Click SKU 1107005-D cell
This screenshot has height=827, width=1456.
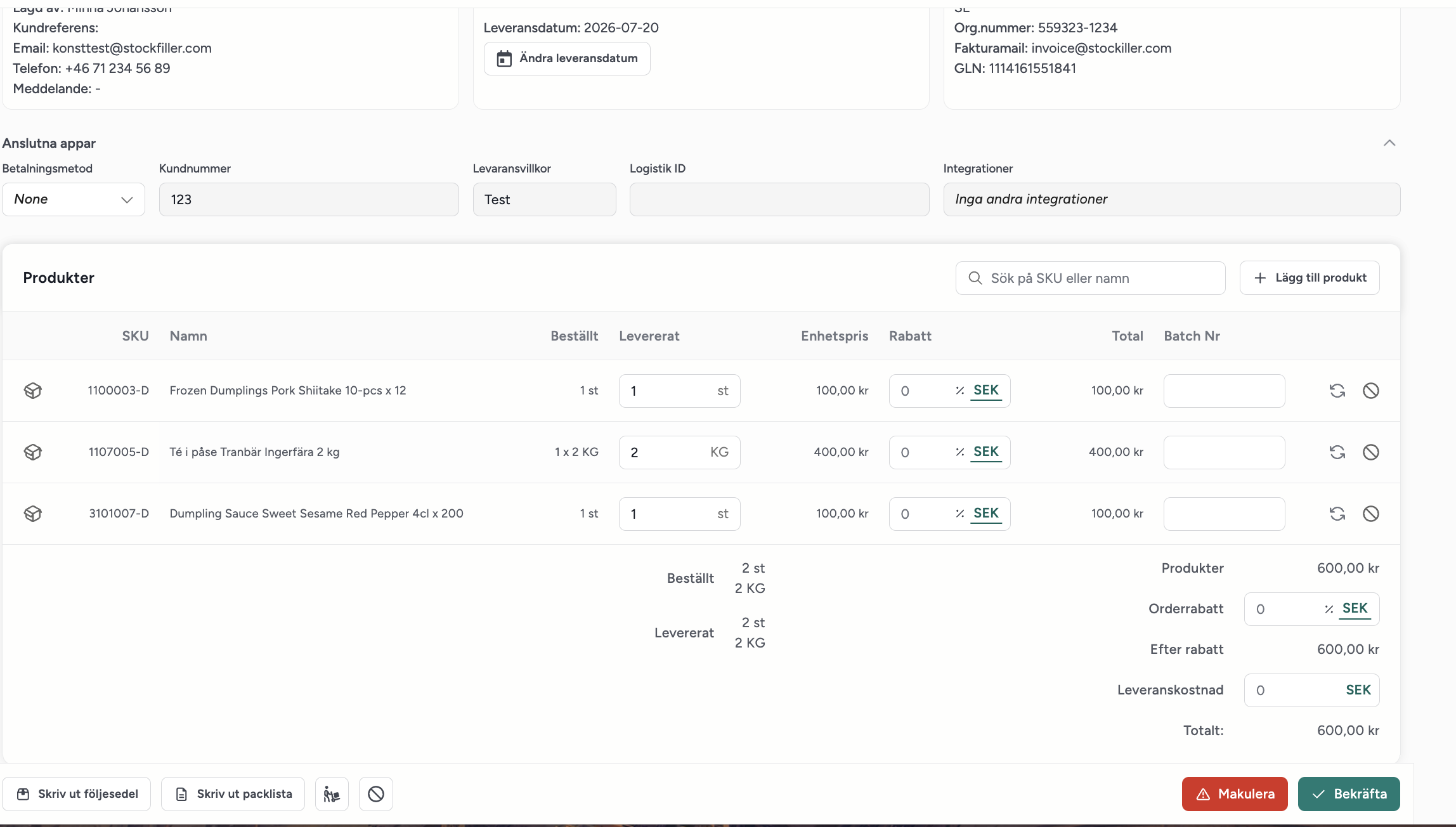coord(119,452)
